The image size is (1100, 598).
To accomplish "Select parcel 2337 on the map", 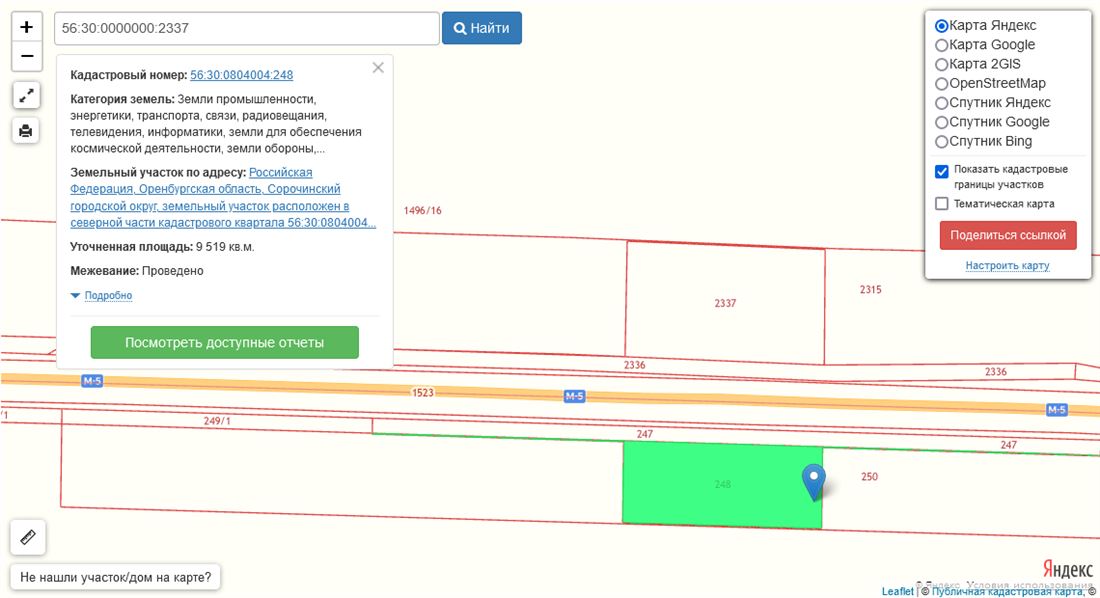I will [725, 303].
